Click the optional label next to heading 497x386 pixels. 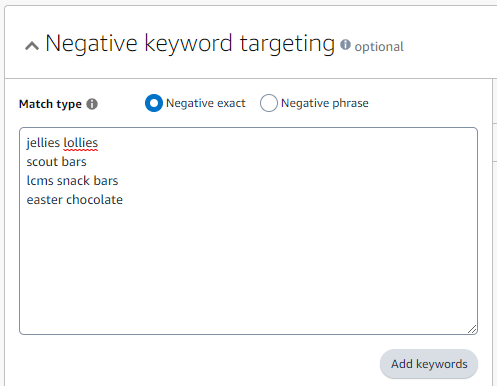379,47
